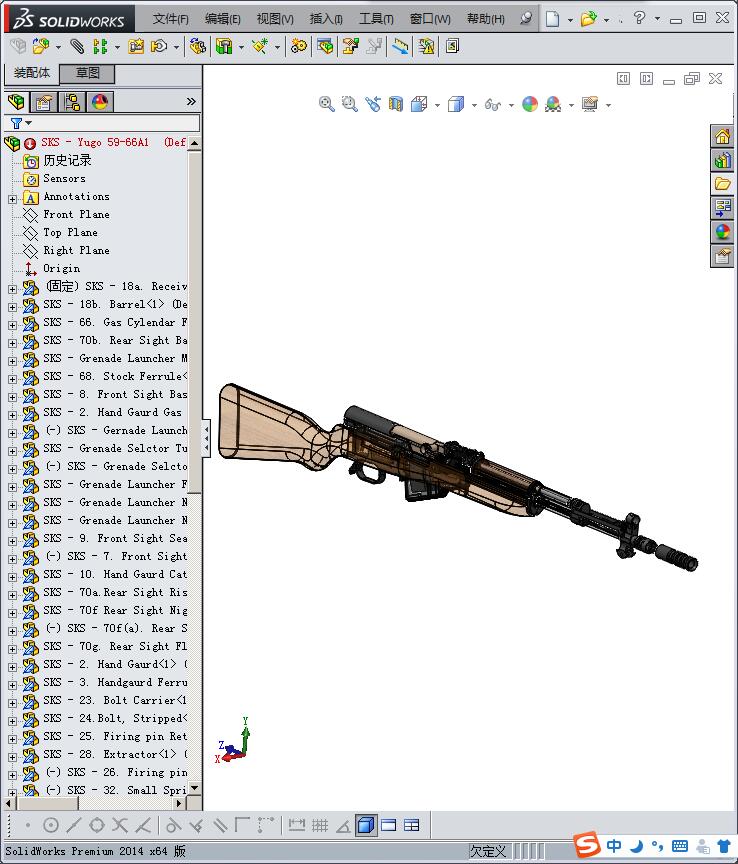Open View Palette icon in task pane
This screenshot has width=738, height=864.
[x=722, y=208]
